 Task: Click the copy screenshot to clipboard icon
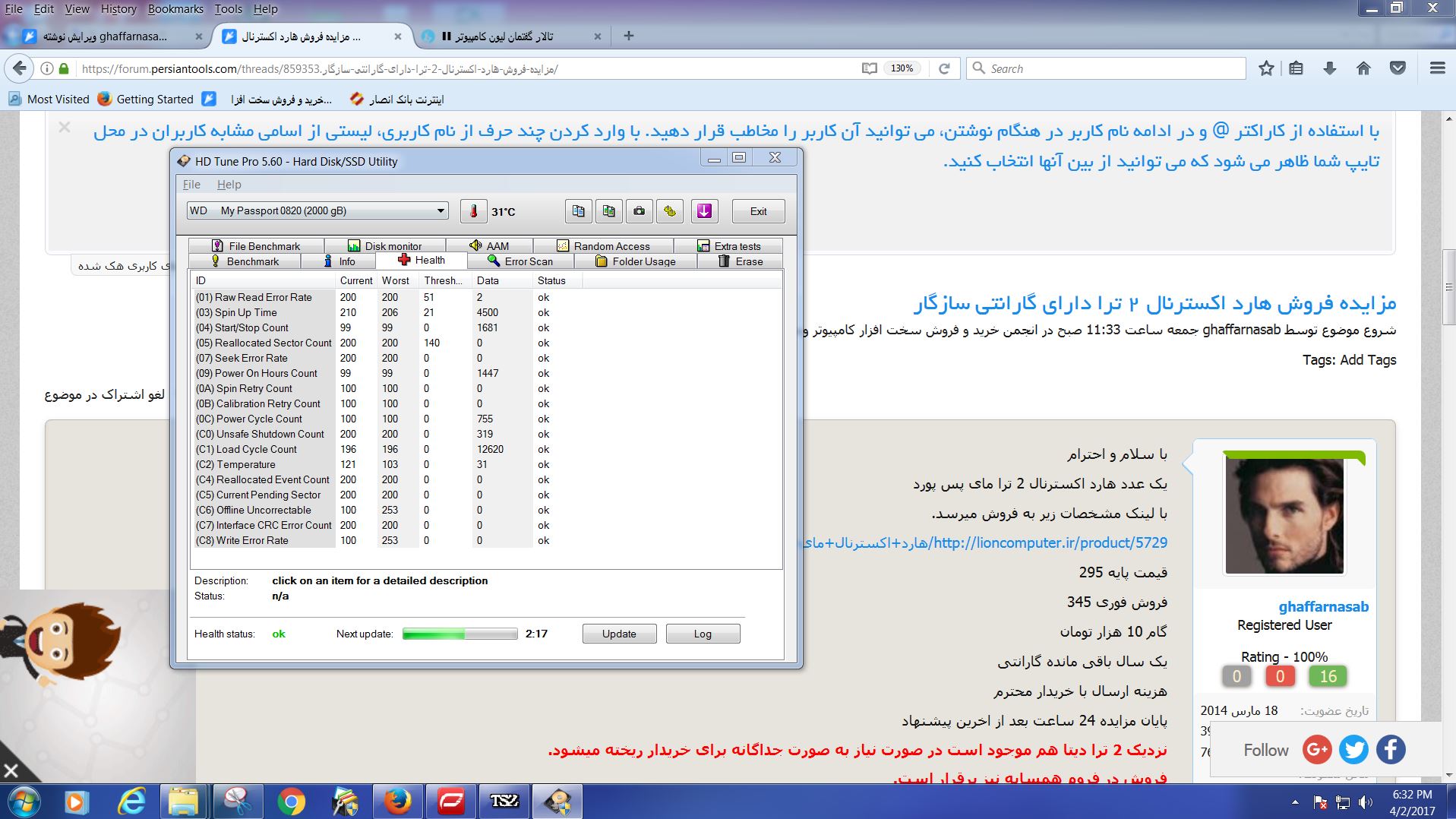609,211
